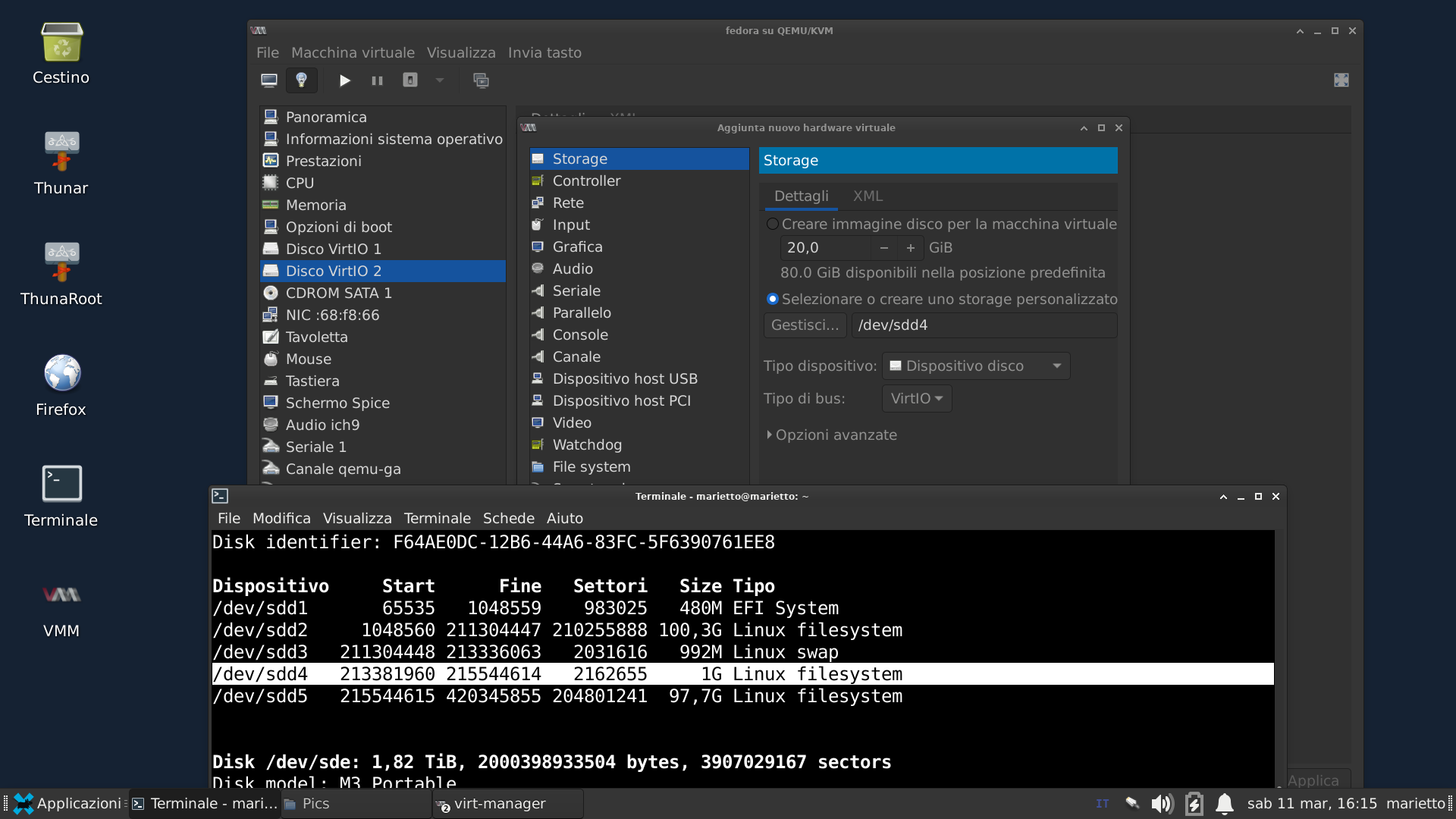The image size is (1456, 819).
Task: Click the IT keyboard layout indicator
Action: click(x=1102, y=804)
